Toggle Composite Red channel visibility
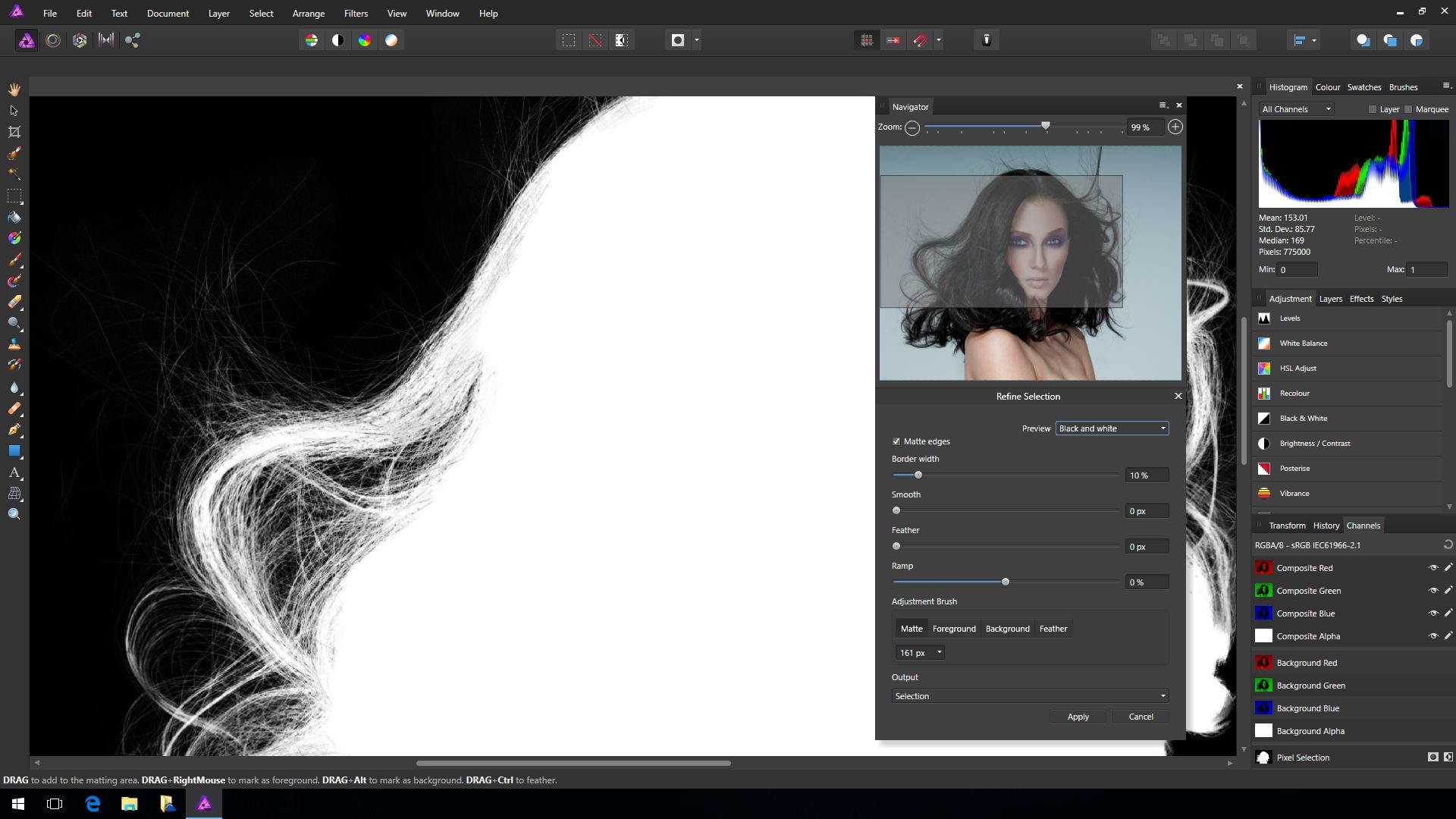The image size is (1456, 819). pyautogui.click(x=1433, y=568)
